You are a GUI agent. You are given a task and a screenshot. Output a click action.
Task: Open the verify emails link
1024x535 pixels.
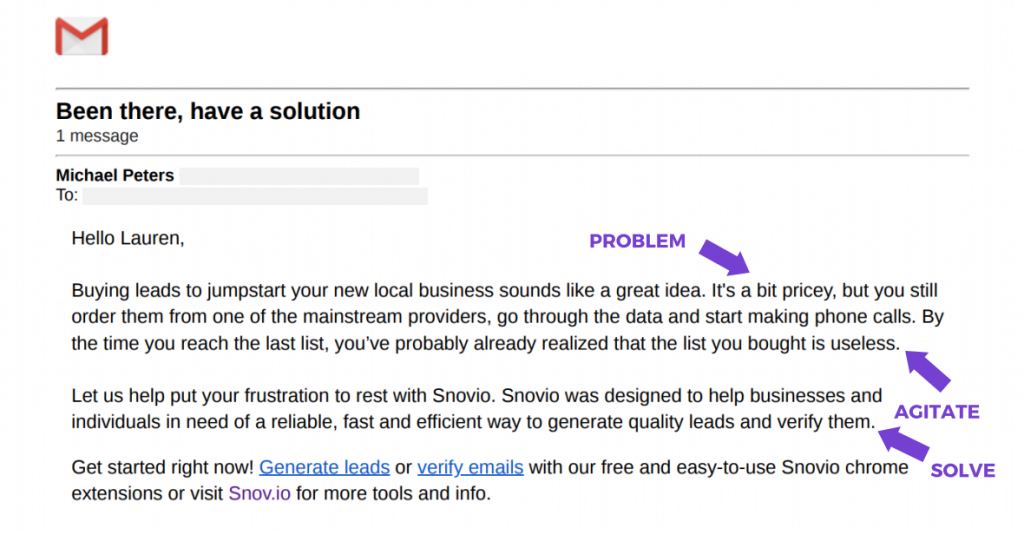470,467
